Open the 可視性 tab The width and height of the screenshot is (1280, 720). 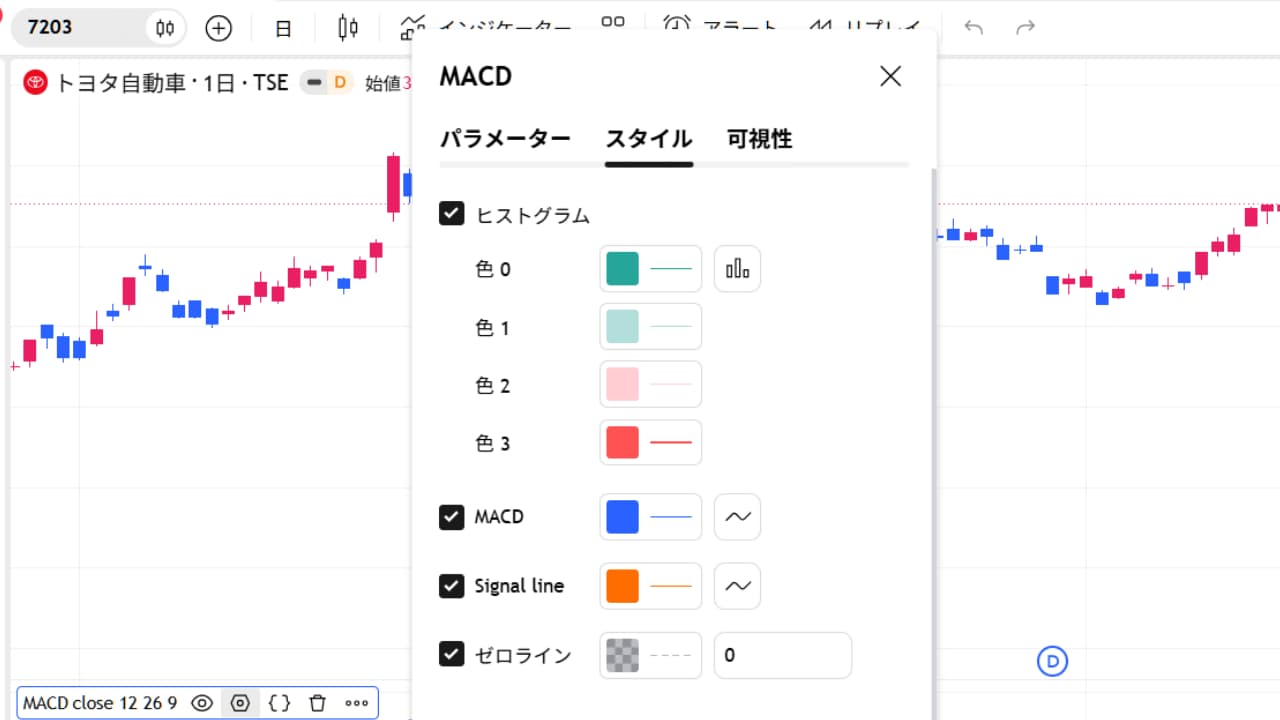point(760,139)
